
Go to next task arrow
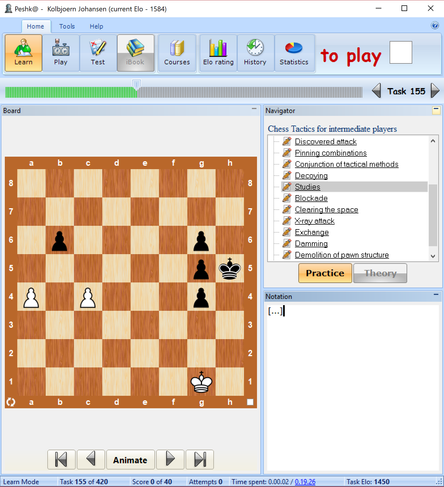click(x=435, y=91)
